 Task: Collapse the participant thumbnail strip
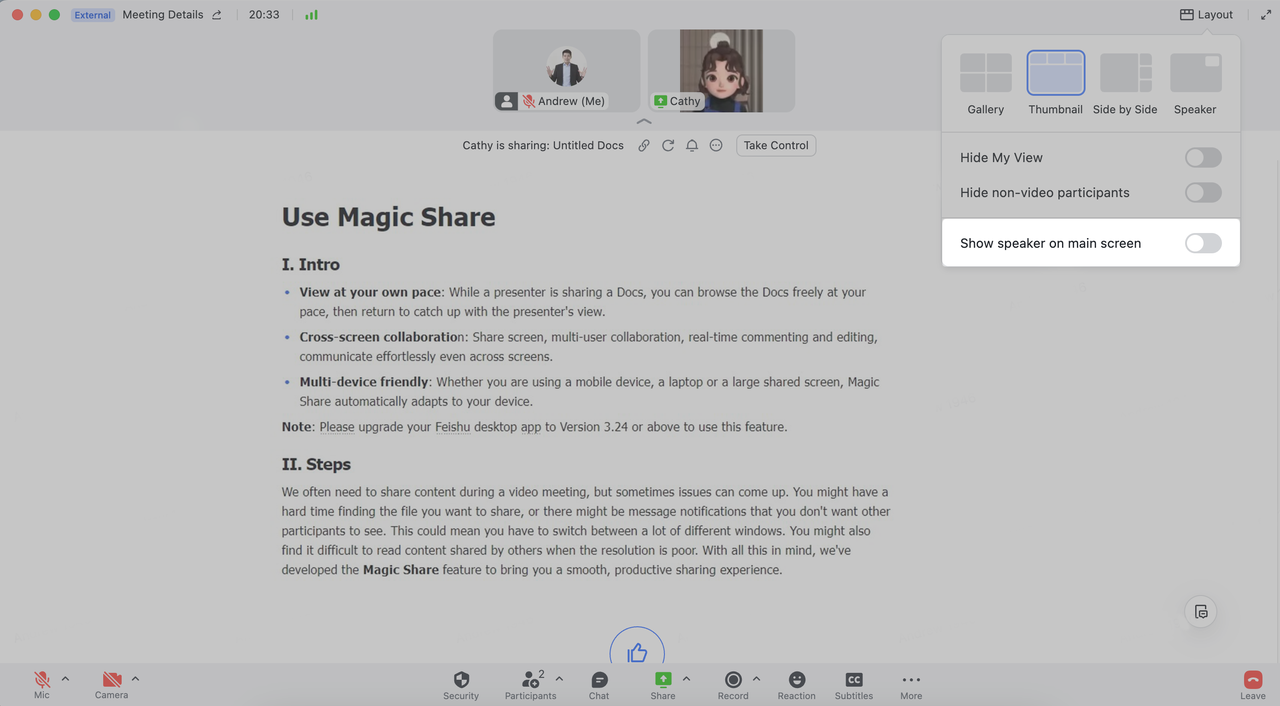[x=644, y=122]
